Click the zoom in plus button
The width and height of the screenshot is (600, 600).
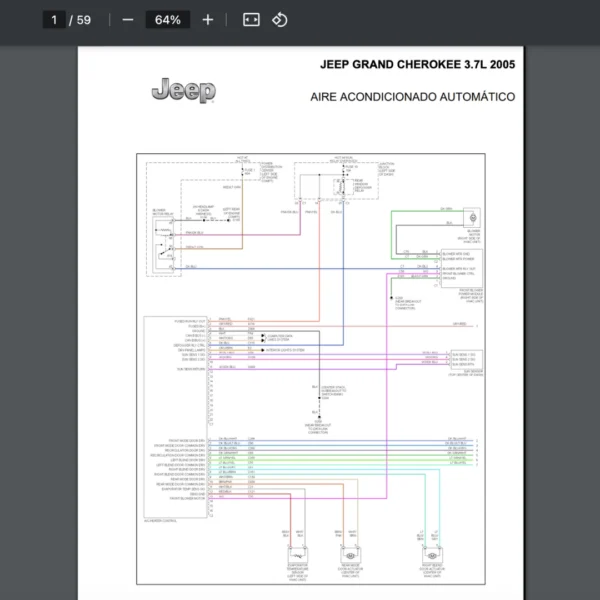[207, 20]
